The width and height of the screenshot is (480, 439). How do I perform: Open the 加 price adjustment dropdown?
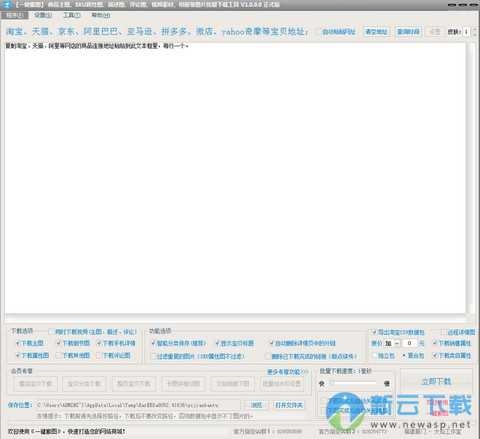392,343
